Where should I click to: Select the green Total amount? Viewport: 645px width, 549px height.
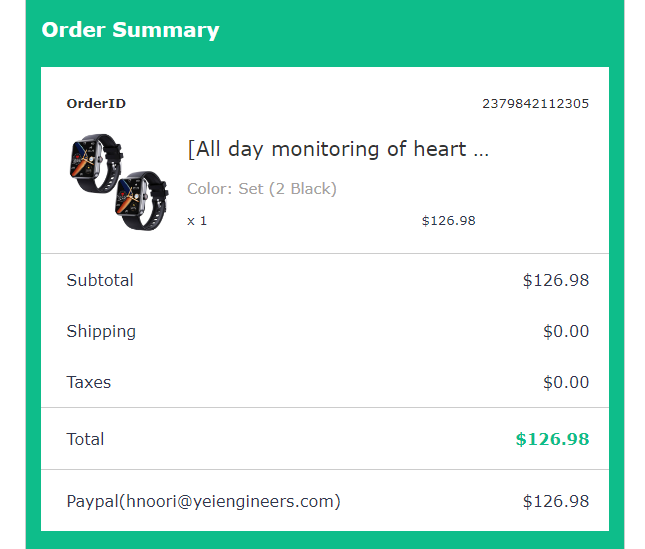(552, 439)
